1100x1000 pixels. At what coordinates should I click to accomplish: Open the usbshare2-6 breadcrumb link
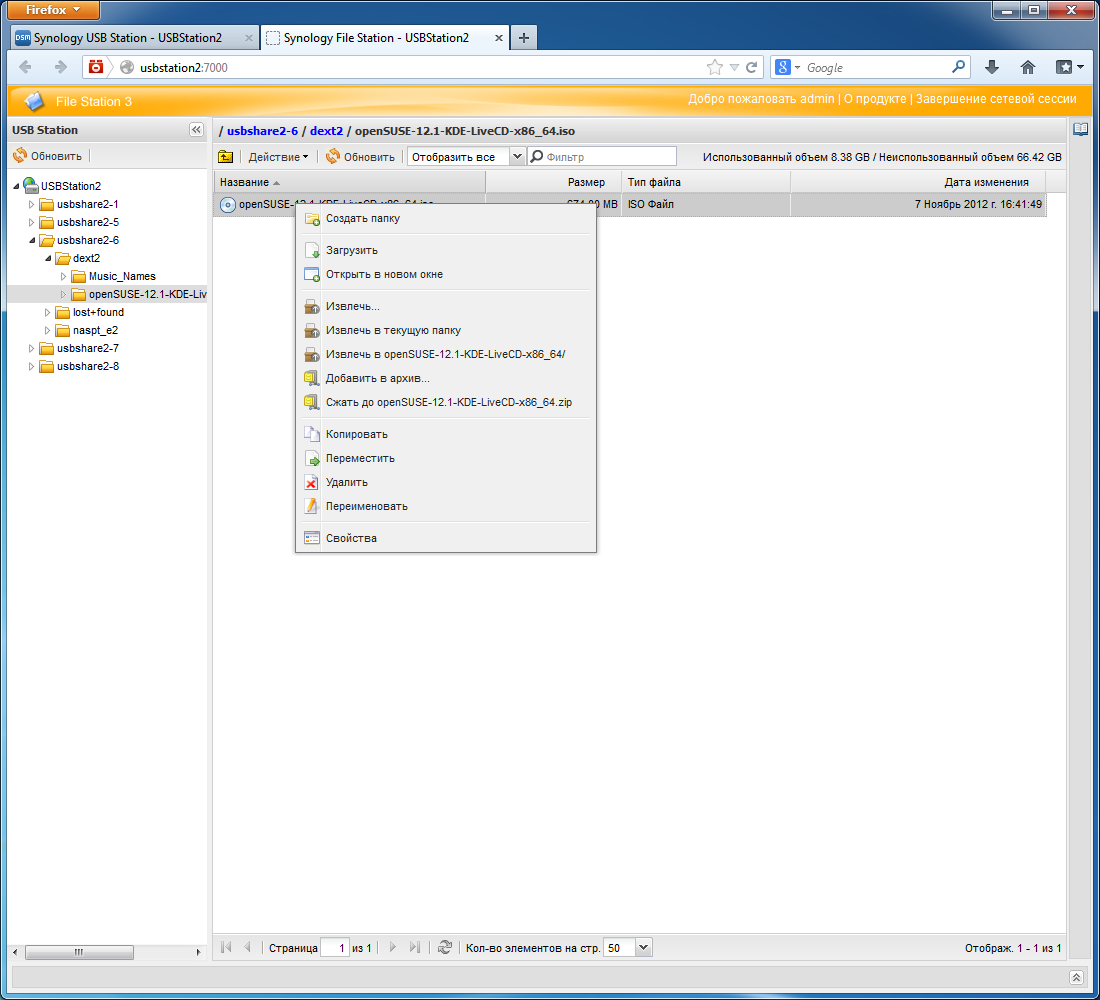[262, 131]
